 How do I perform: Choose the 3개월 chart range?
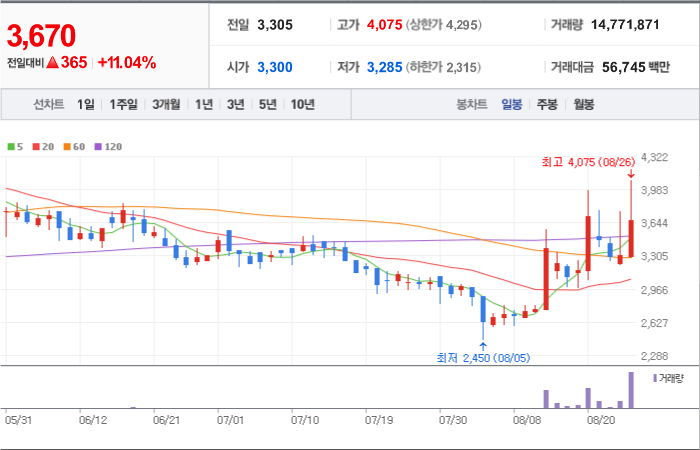point(166,104)
